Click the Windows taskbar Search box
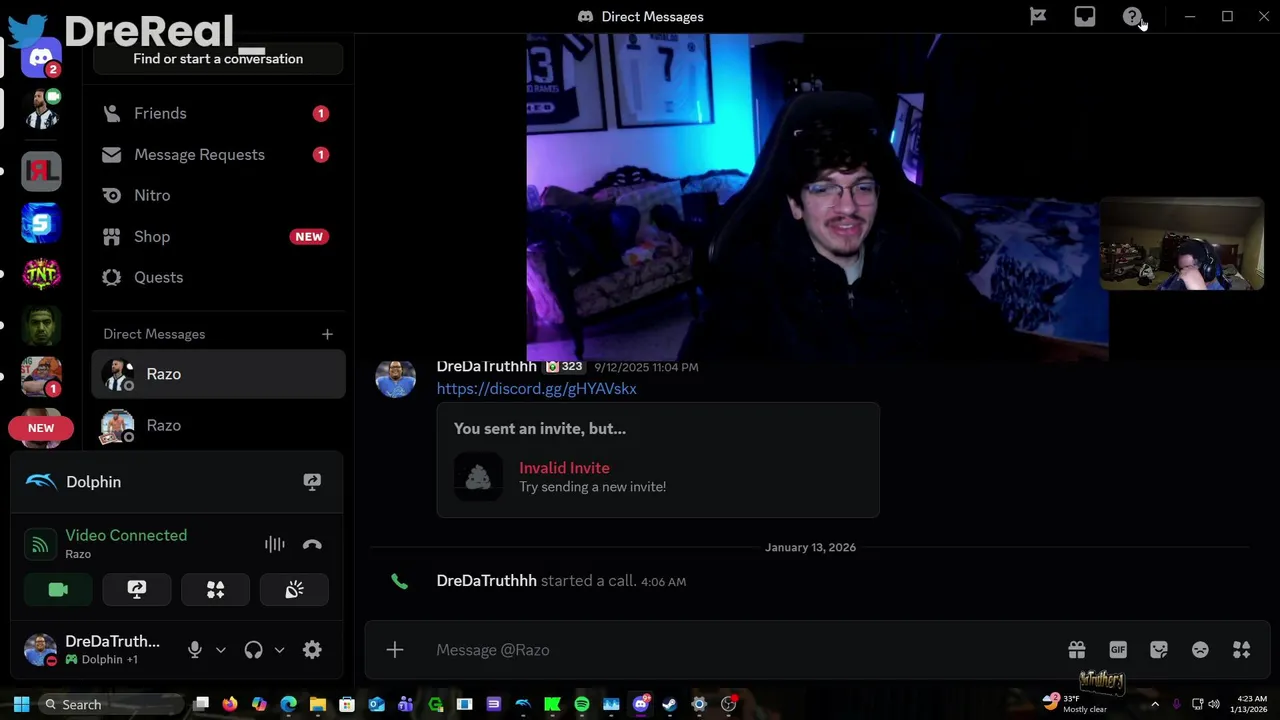This screenshot has width=1280, height=720. [110, 704]
